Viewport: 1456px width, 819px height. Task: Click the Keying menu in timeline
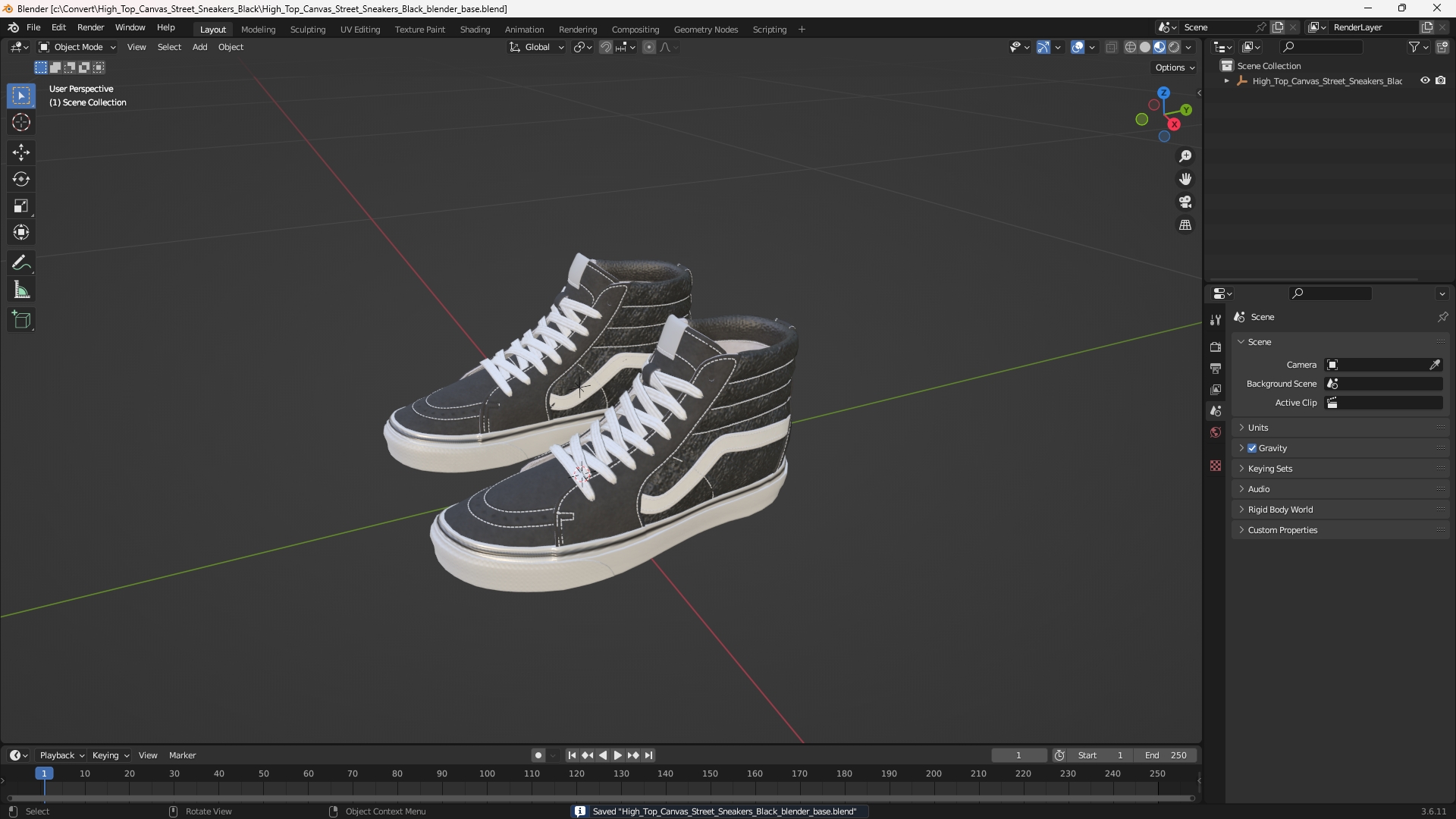click(110, 755)
